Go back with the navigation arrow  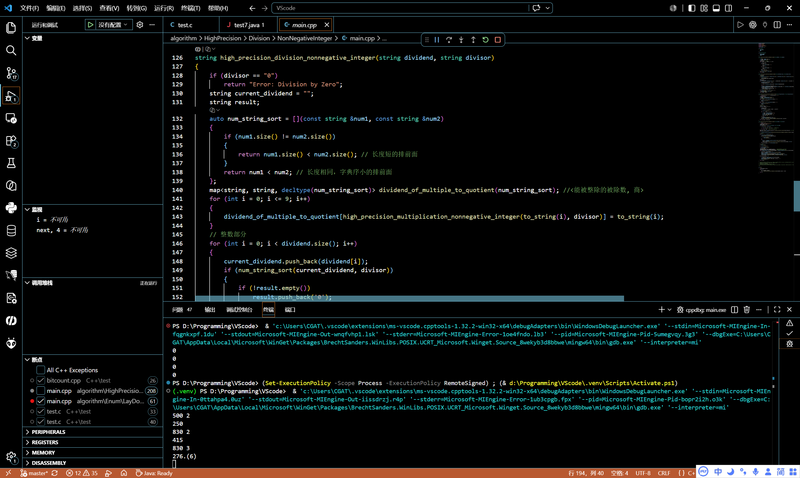pos(252,8)
